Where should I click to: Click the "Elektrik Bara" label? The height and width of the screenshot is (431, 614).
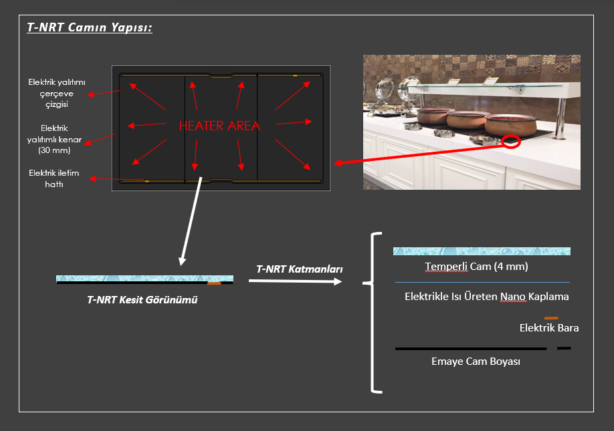pos(549,328)
